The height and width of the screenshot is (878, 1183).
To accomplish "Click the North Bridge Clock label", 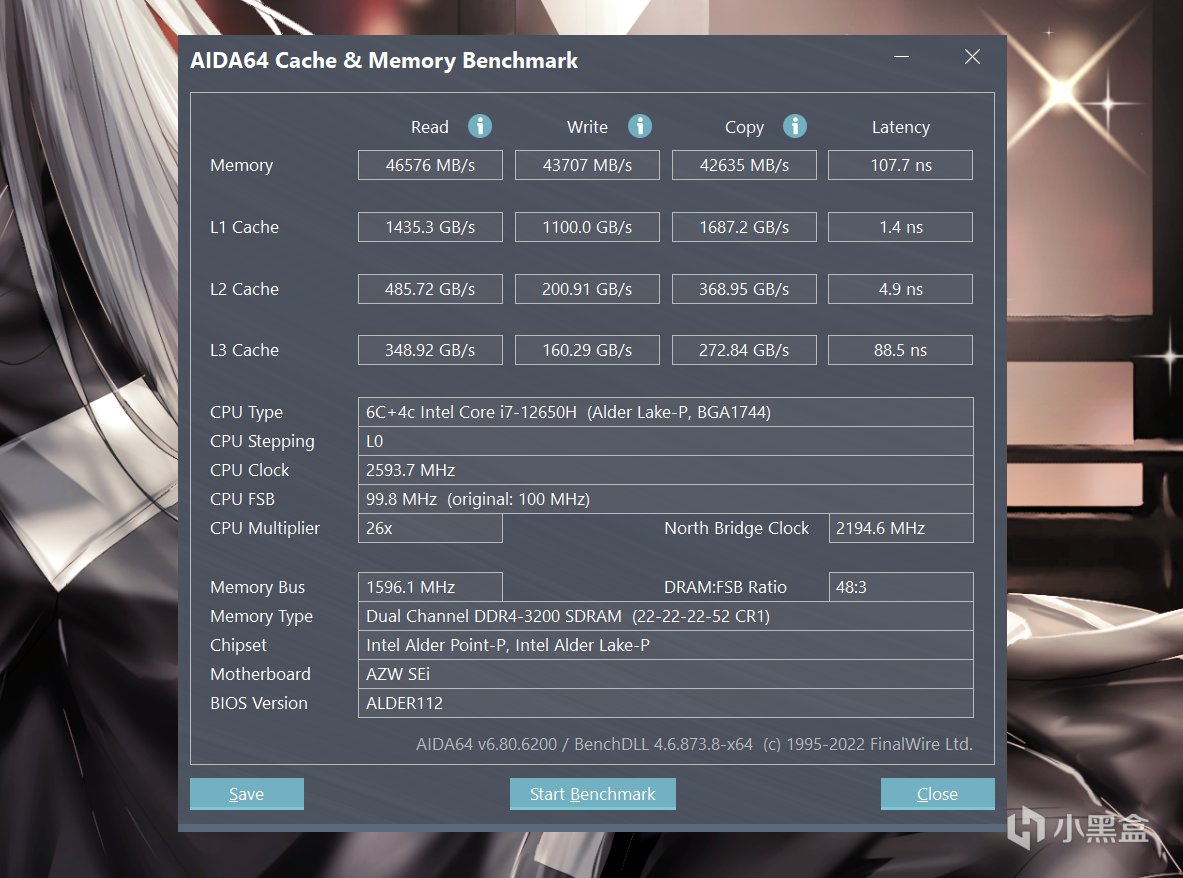I will pos(736,528).
